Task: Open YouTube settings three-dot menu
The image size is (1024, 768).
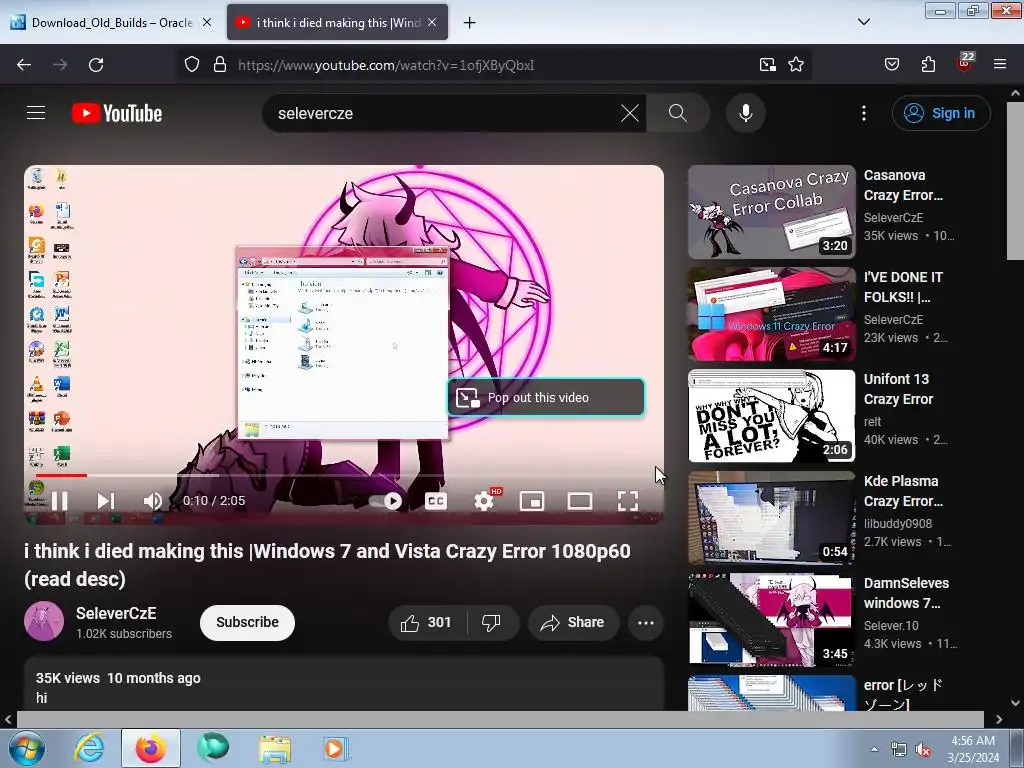Action: coord(863,114)
